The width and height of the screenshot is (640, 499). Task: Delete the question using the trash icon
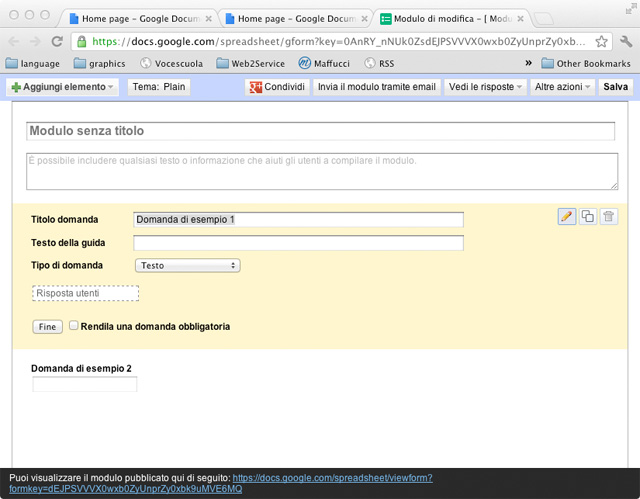(609, 217)
